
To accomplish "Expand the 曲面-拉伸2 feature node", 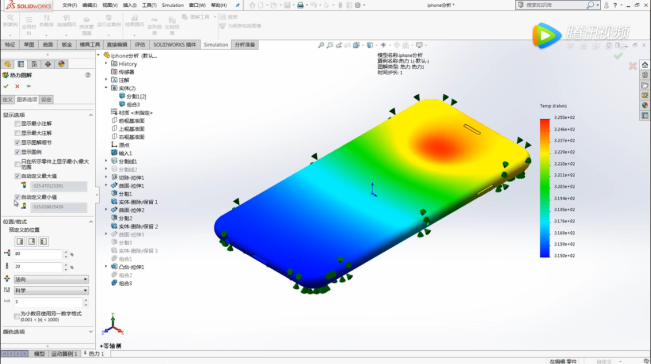I will coord(106,210).
